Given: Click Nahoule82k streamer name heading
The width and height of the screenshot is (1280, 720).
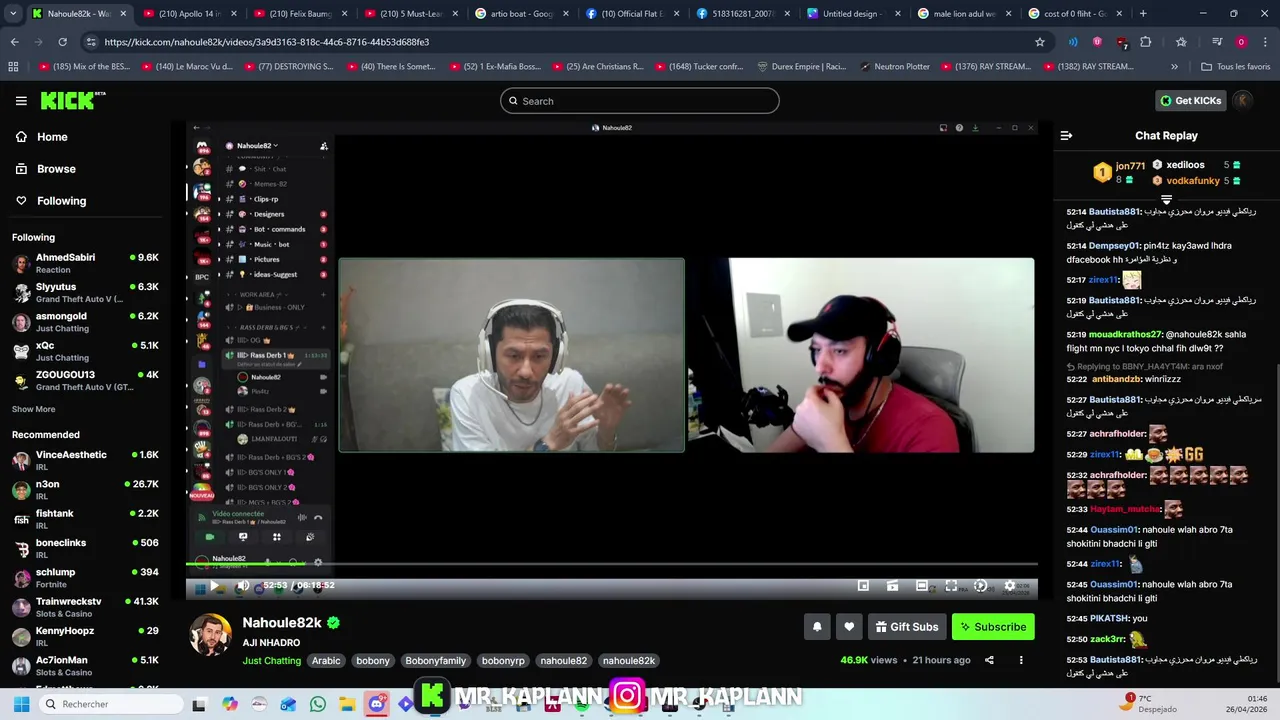Looking at the screenshot, I should coord(282,622).
